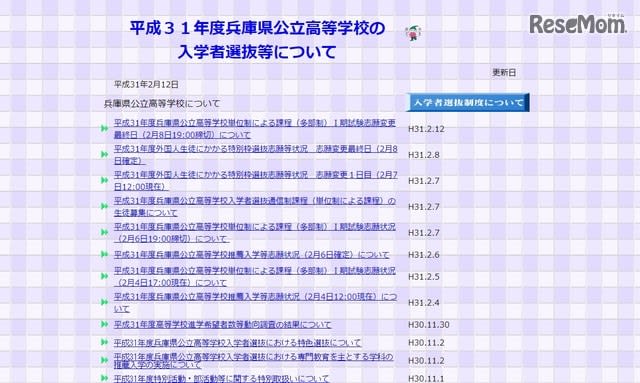640x383 pixels.
Task: Click green arrow bullet beside H31.2.12 entry
Action: click(x=104, y=129)
